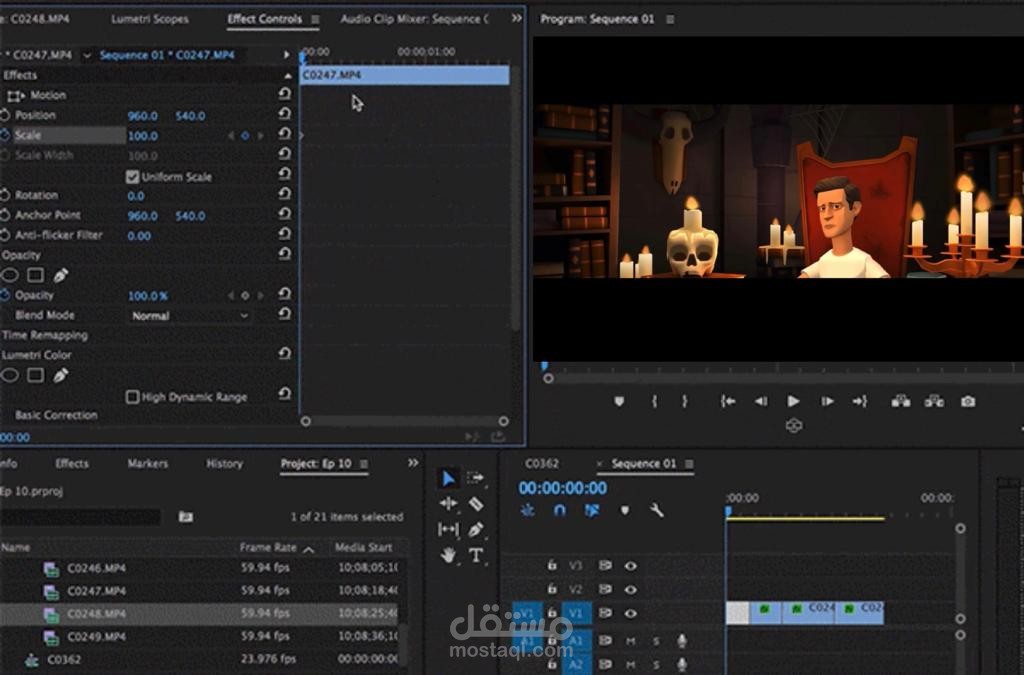
Task: Open the source clip dropdown beside C0247.MP4
Action: click(87, 55)
